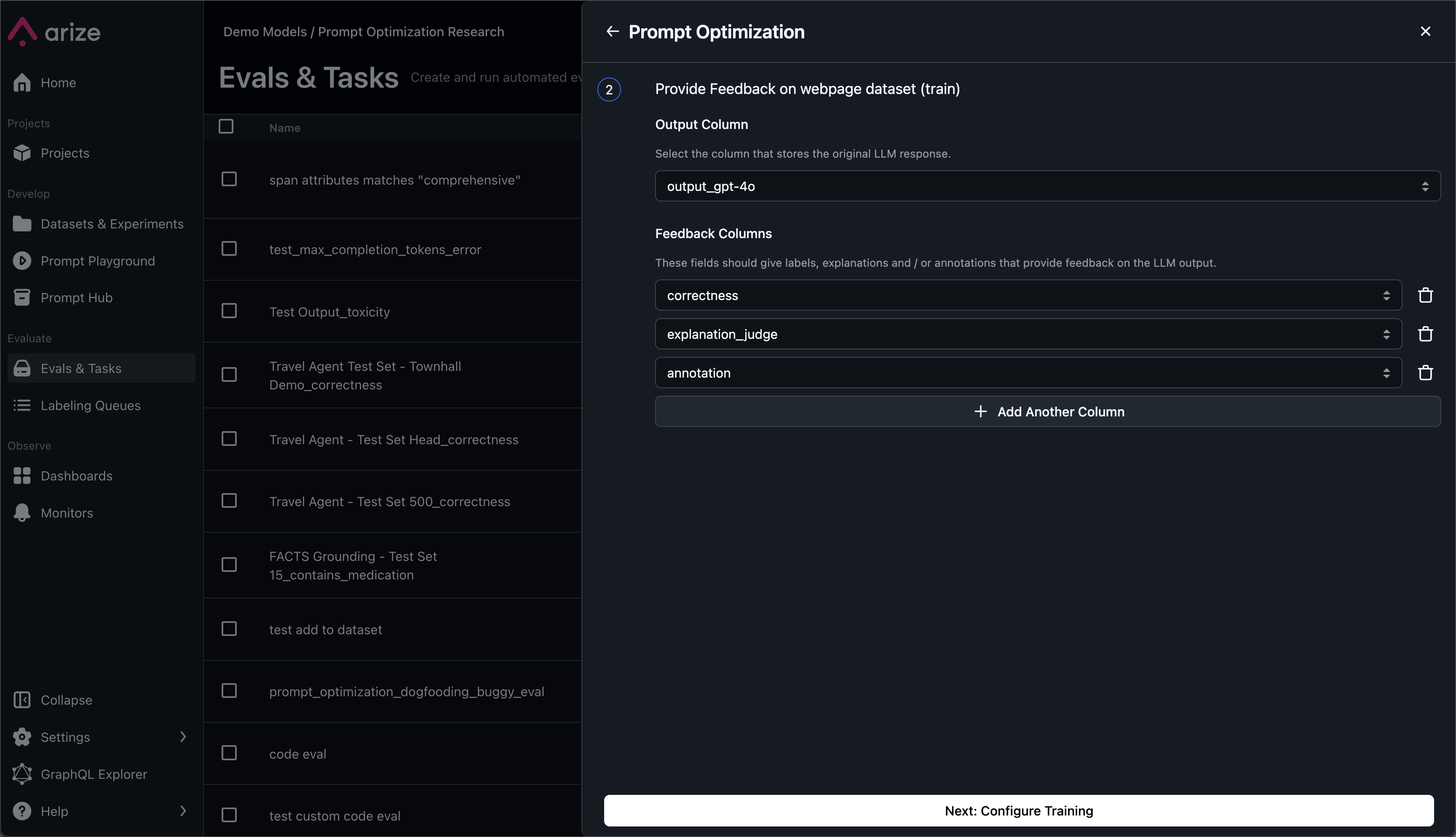
Task: Select the test_max_completion_tokens_error row checkbox
Action: pos(229,249)
